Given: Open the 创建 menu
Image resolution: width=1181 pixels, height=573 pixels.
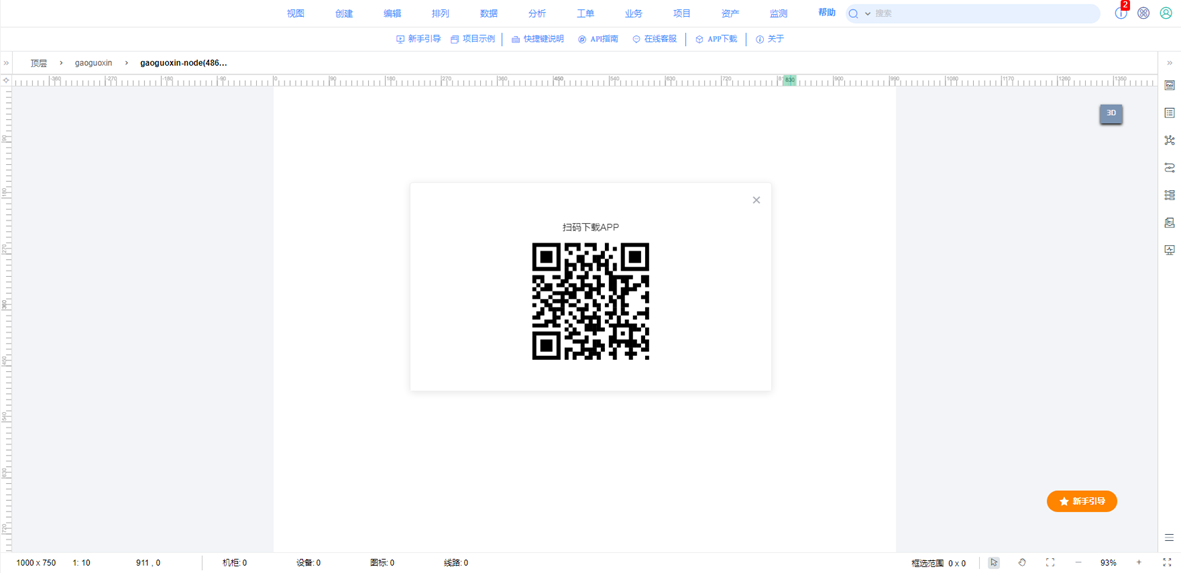Looking at the screenshot, I should click(344, 14).
